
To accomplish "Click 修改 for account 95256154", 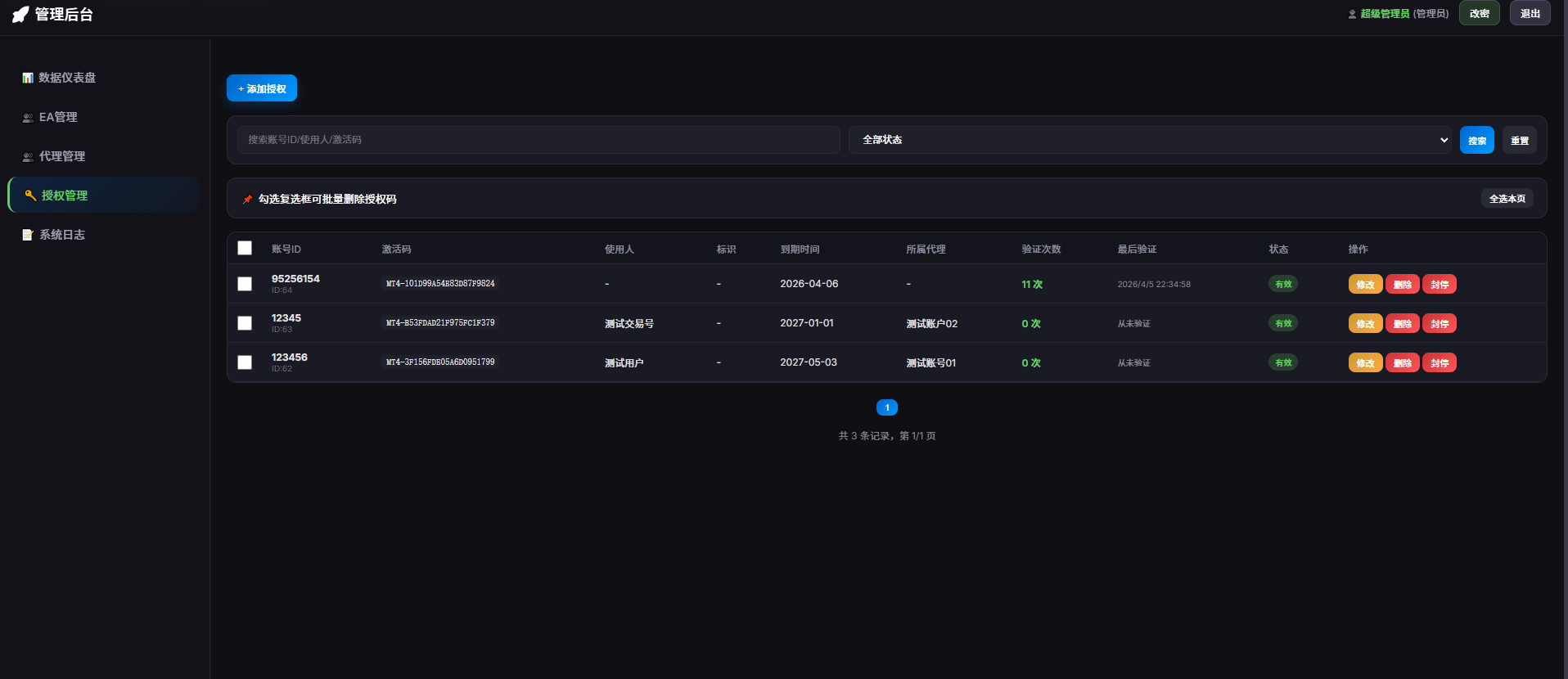I will point(1365,285).
